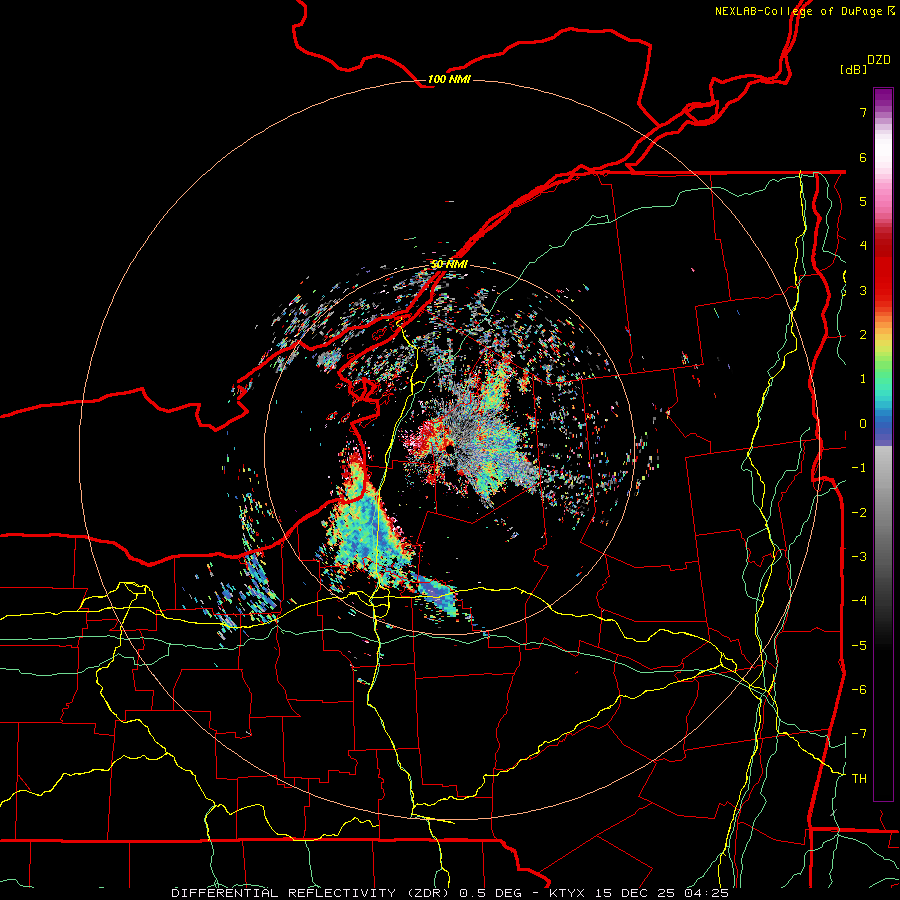This screenshot has height=900, width=900.
Task: Click the 0.5 DEG elevation text in footer
Action: (491, 893)
